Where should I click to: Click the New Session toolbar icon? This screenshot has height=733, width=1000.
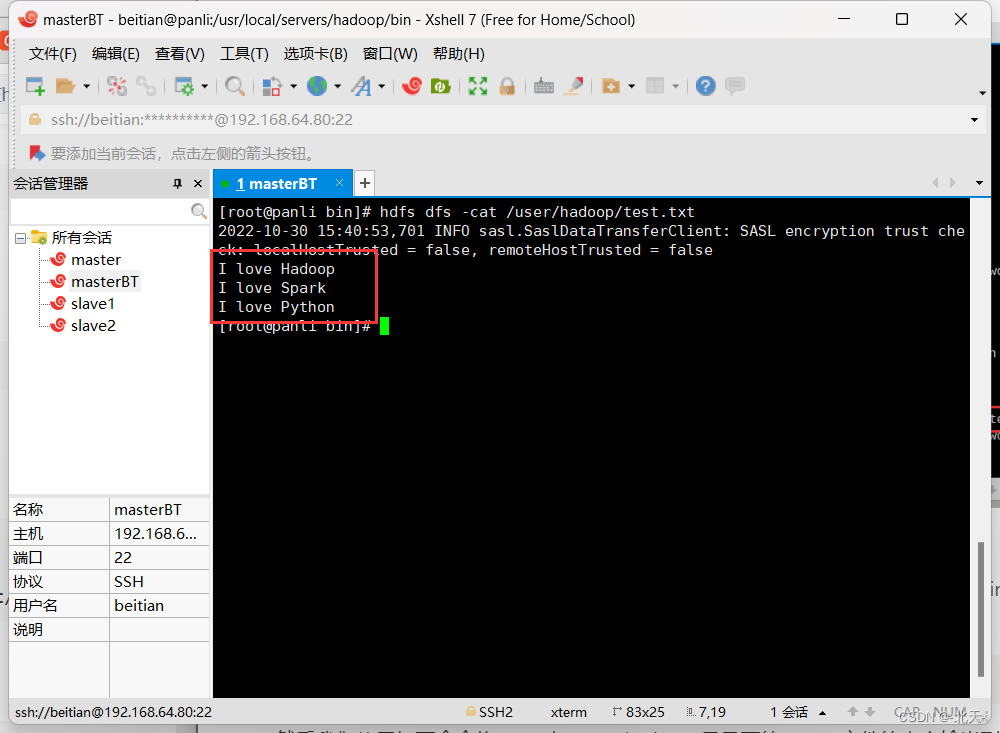point(35,85)
